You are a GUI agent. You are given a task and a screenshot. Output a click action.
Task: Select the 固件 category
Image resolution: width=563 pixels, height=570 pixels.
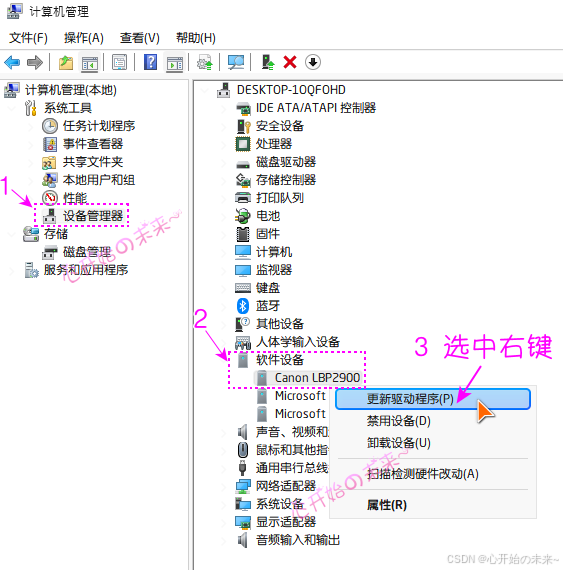click(x=268, y=234)
